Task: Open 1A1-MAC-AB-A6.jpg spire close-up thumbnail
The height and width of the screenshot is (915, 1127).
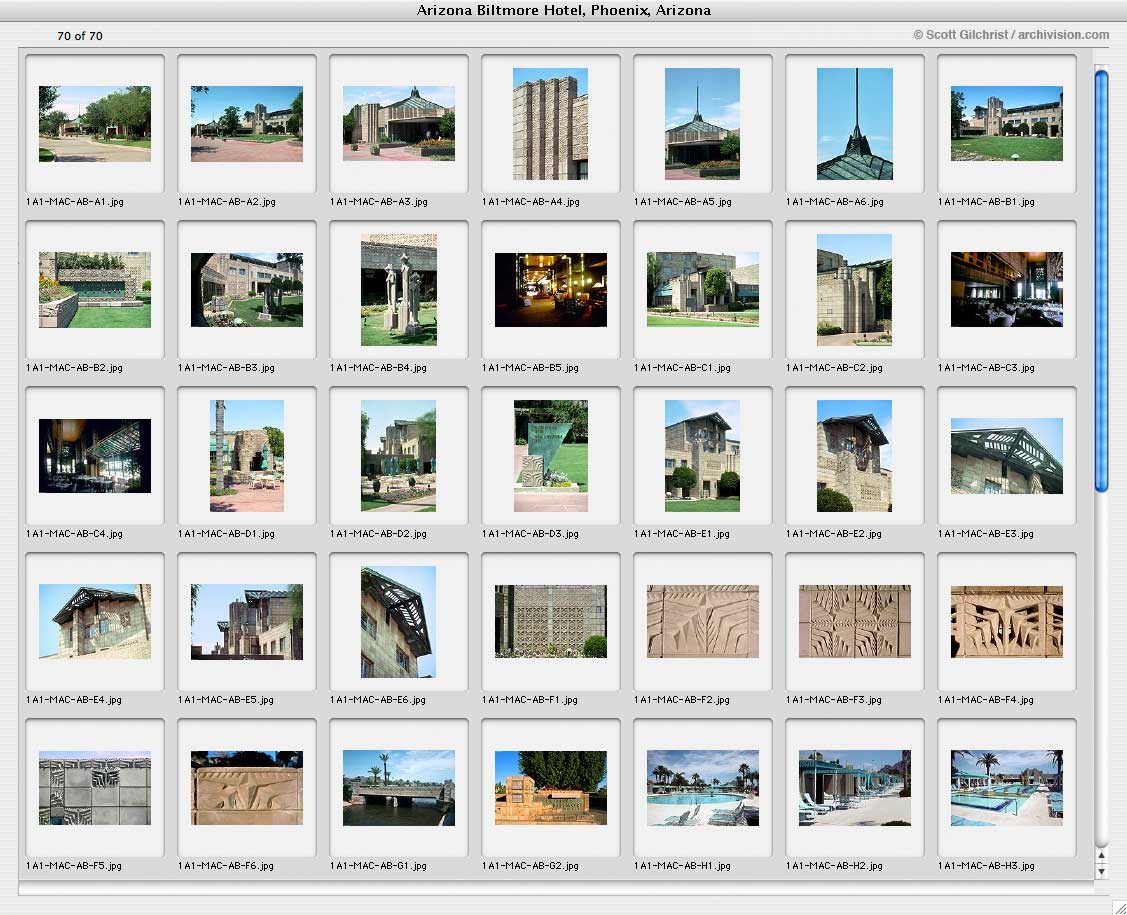Action: click(855, 124)
